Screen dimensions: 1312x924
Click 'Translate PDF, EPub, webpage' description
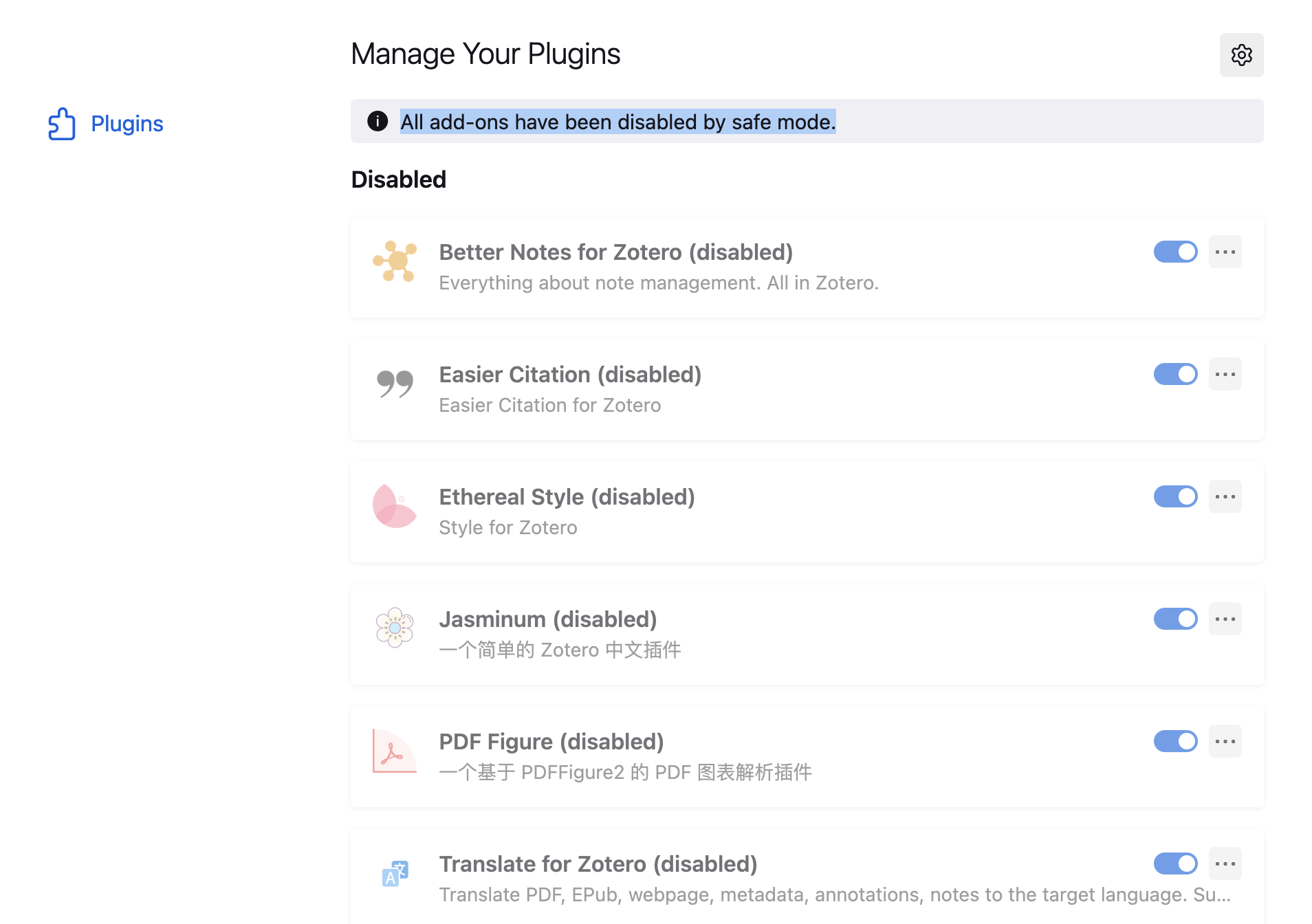point(835,894)
